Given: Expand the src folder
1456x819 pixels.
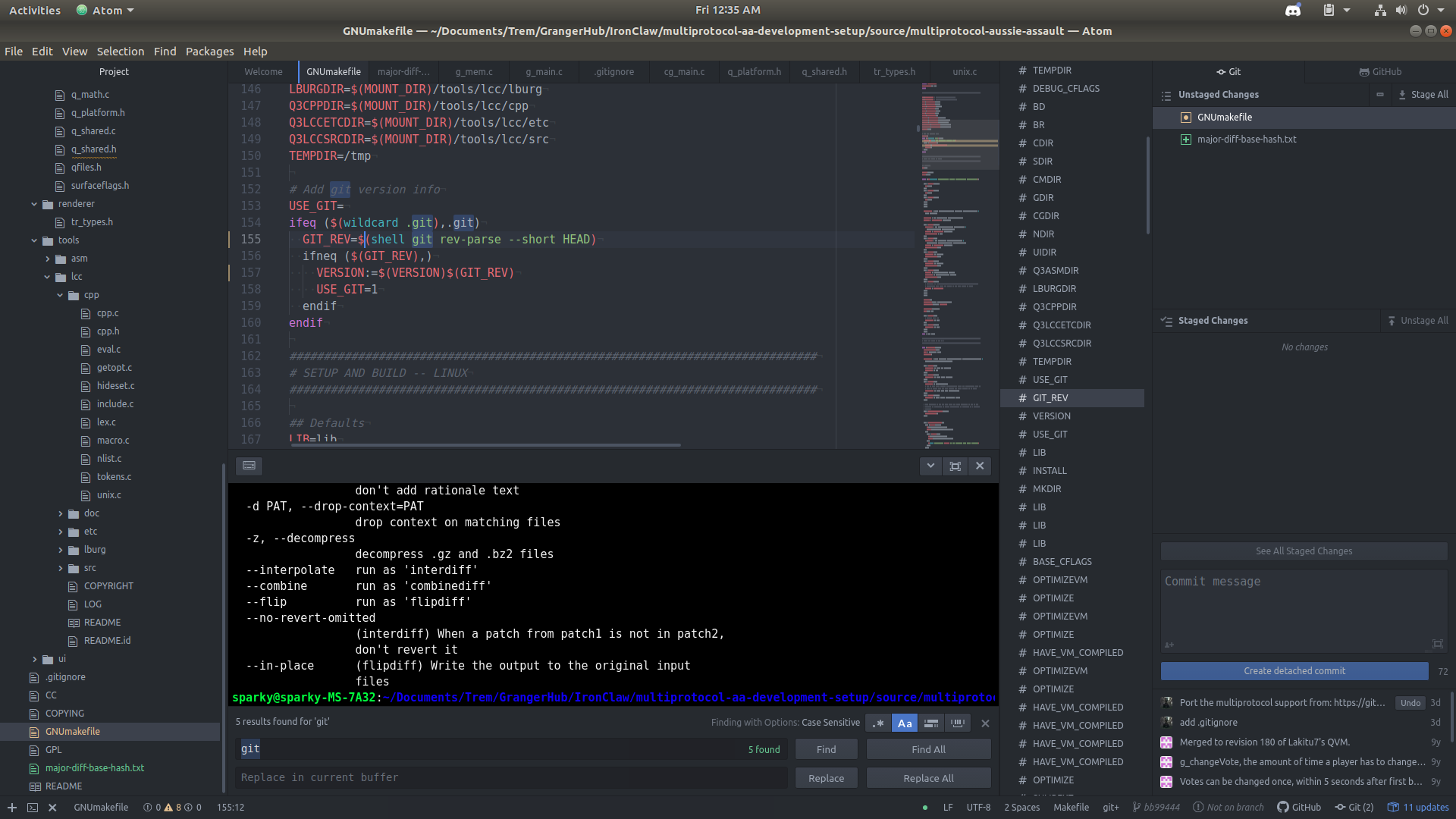Looking at the screenshot, I should tap(61, 568).
